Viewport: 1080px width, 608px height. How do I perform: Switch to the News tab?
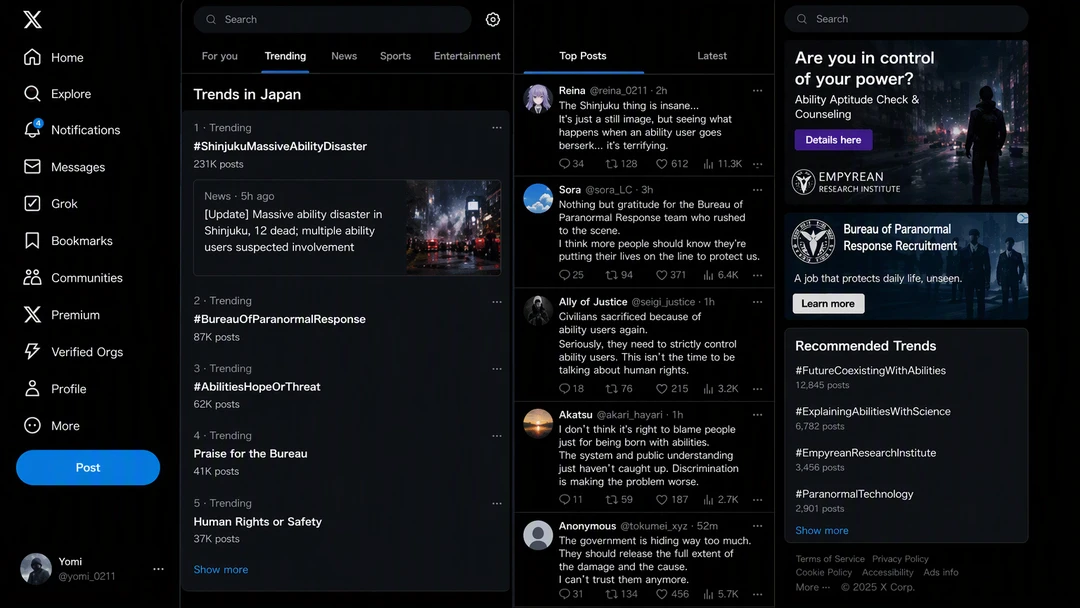(x=344, y=56)
